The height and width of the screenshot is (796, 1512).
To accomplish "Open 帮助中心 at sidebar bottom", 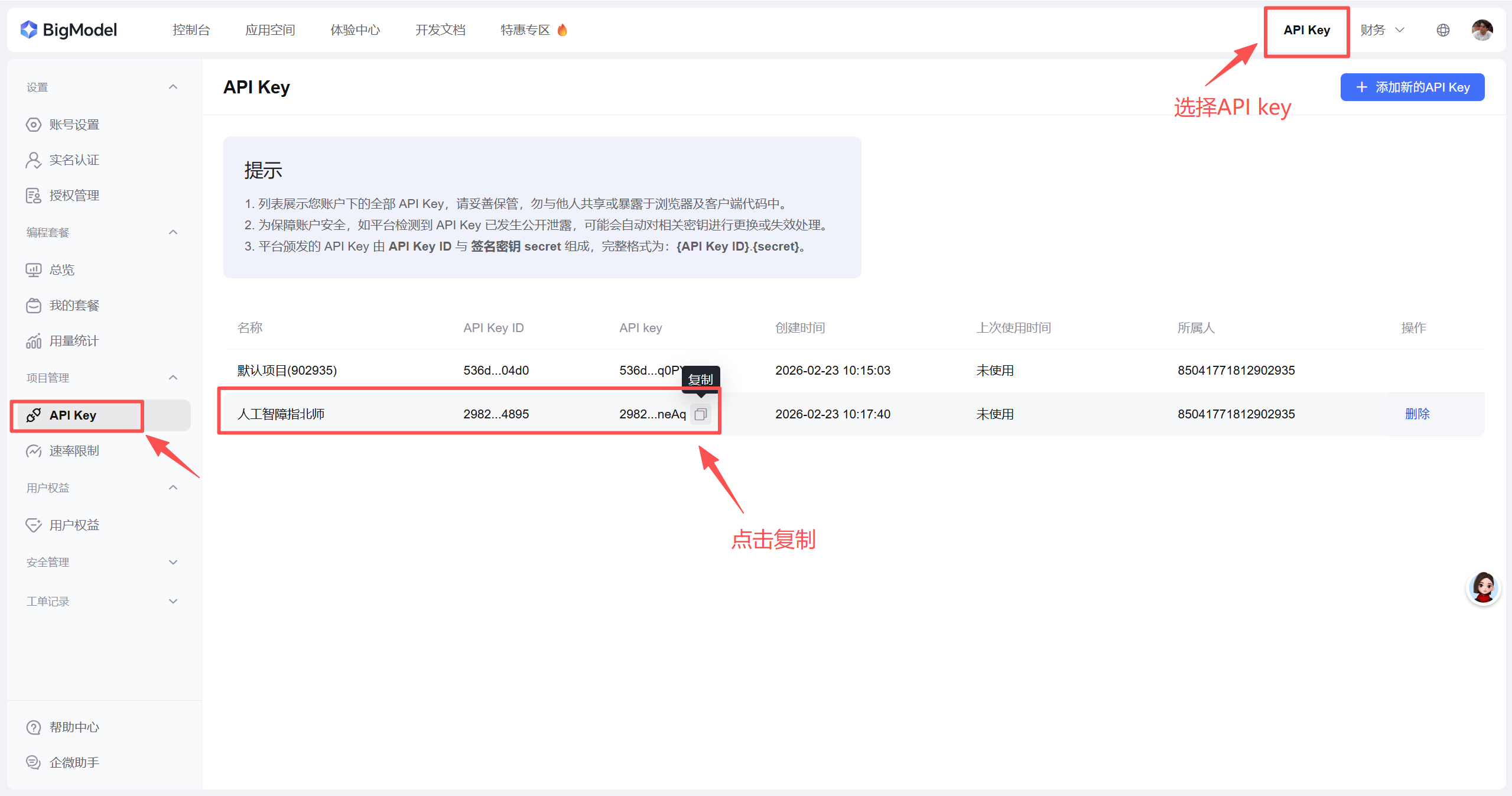I will coord(74,727).
